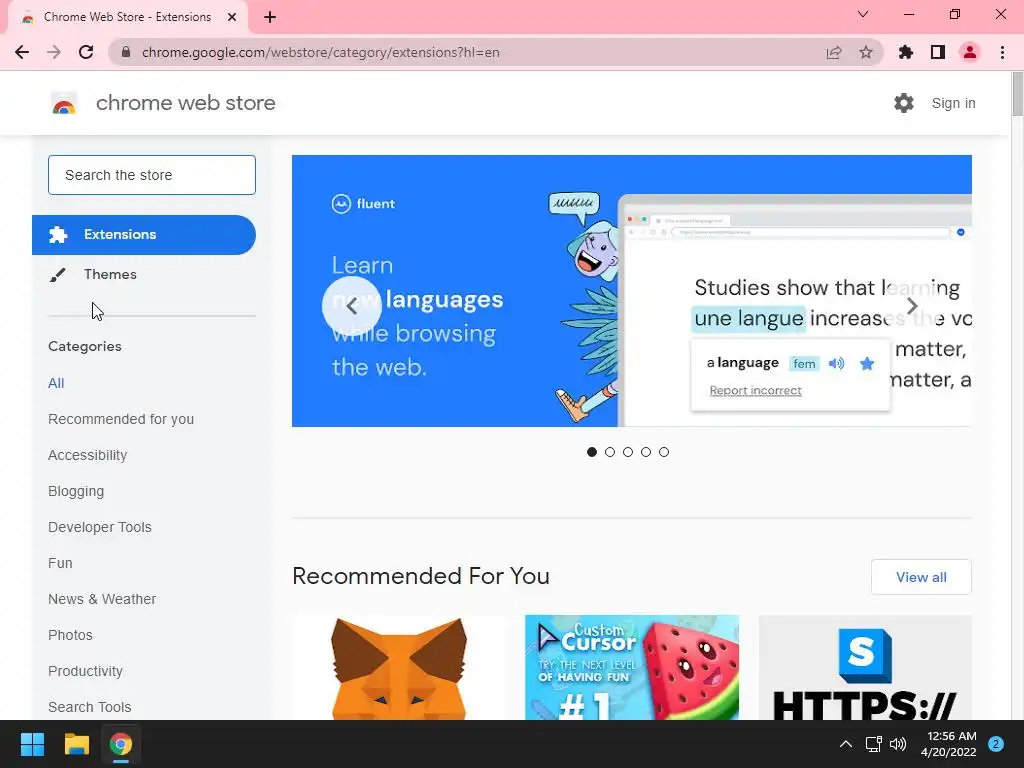This screenshot has width=1024, height=768.
Task: Open the Blogging category
Action: (x=76, y=491)
